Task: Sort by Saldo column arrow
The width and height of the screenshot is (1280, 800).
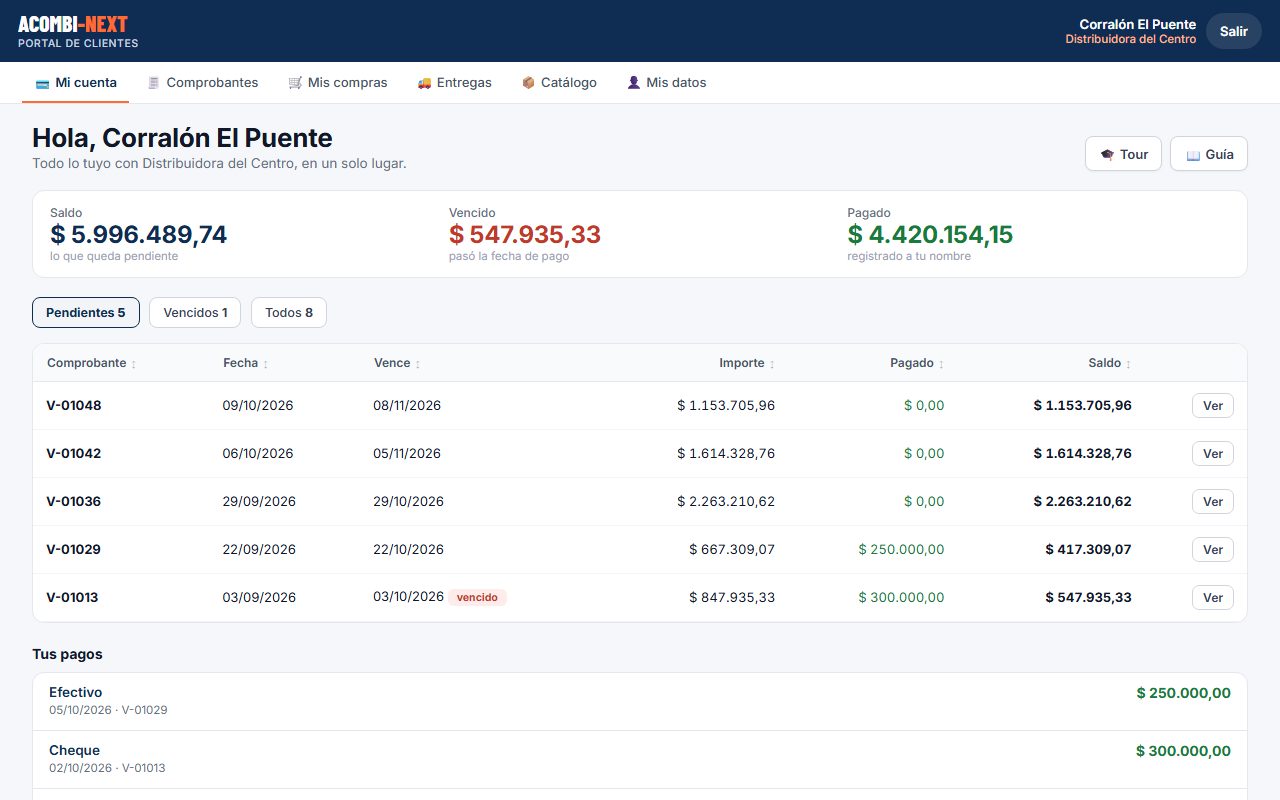Action: point(1129,364)
